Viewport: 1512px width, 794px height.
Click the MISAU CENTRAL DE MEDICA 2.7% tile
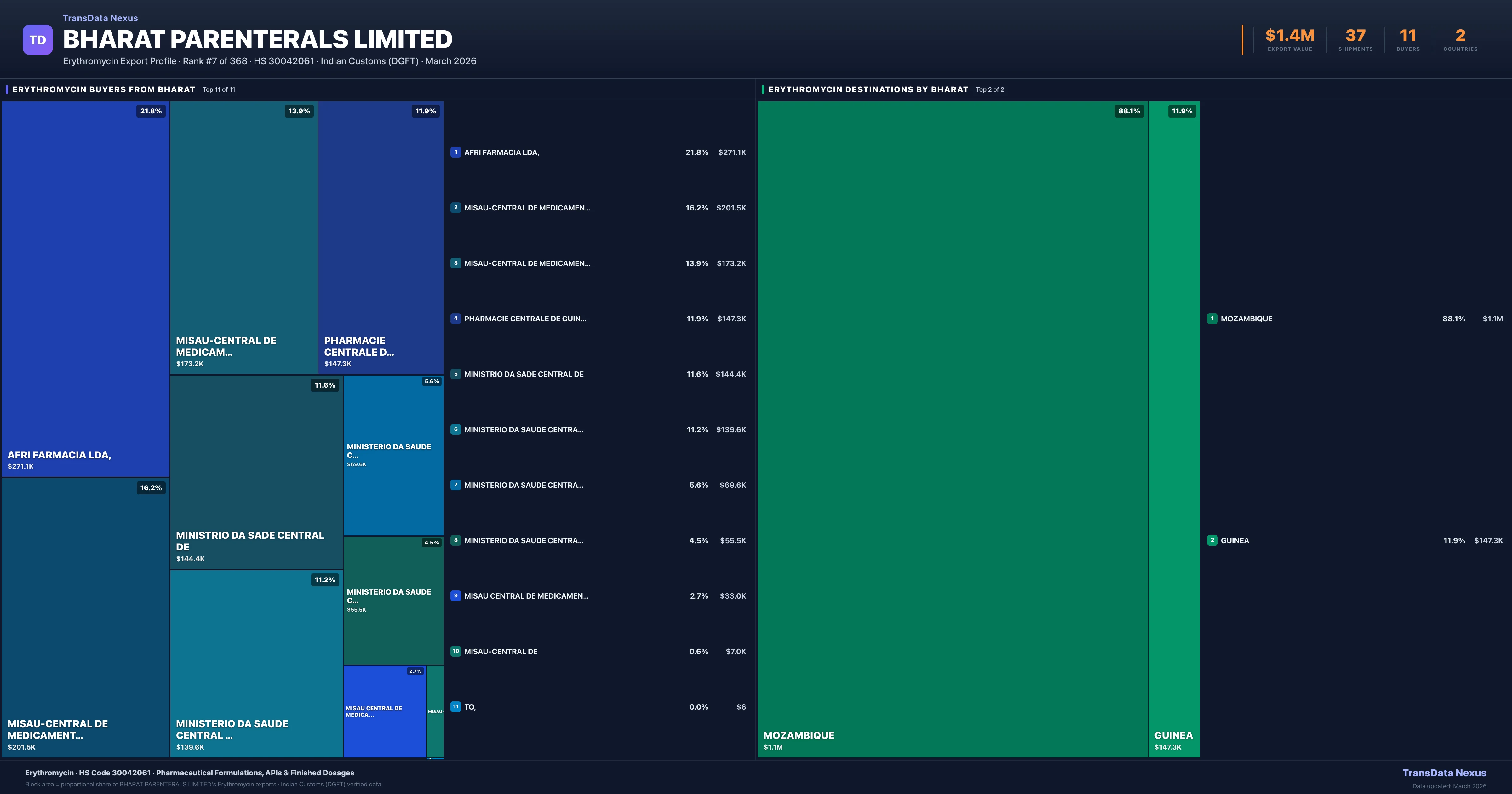coord(384,711)
